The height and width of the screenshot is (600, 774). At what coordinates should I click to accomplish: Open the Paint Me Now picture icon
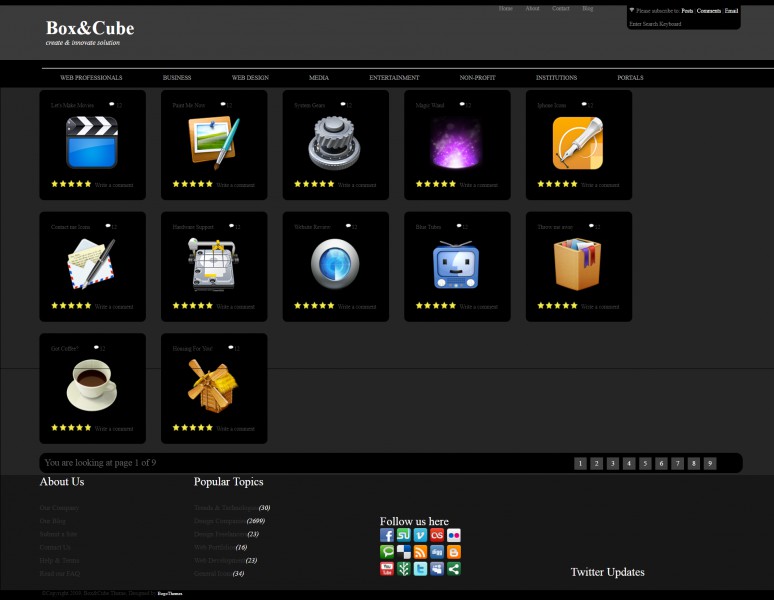pyautogui.click(x=214, y=143)
